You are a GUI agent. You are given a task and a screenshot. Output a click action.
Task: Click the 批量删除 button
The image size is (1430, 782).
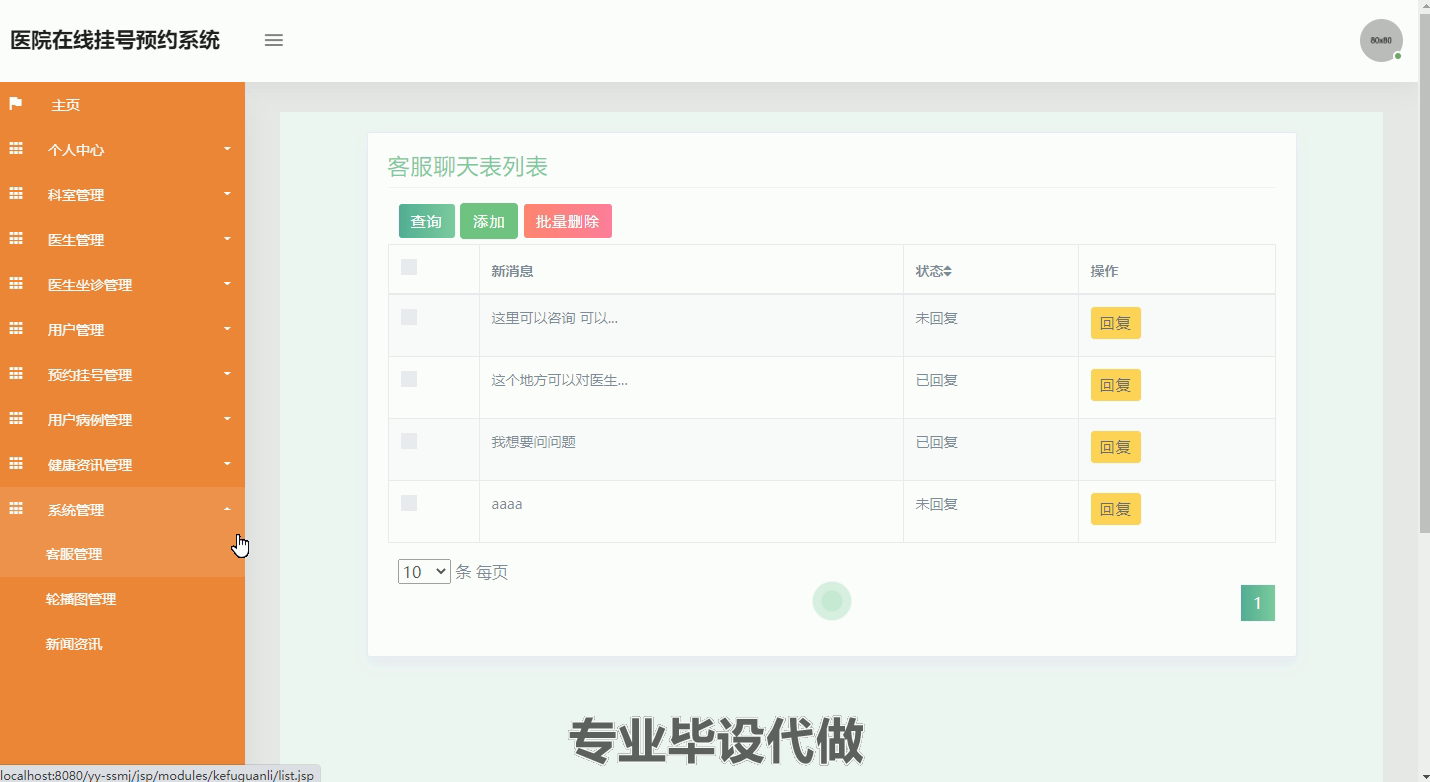pyautogui.click(x=568, y=221)
